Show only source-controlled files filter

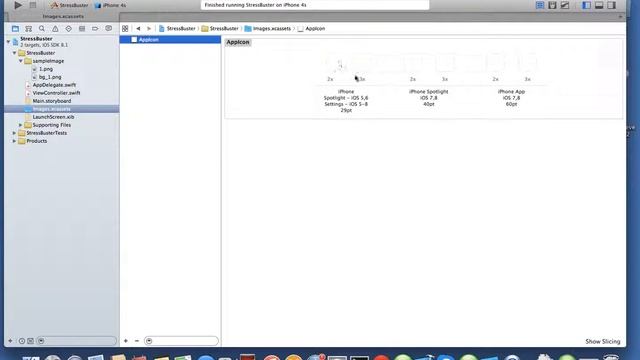(x=31, y=341)
